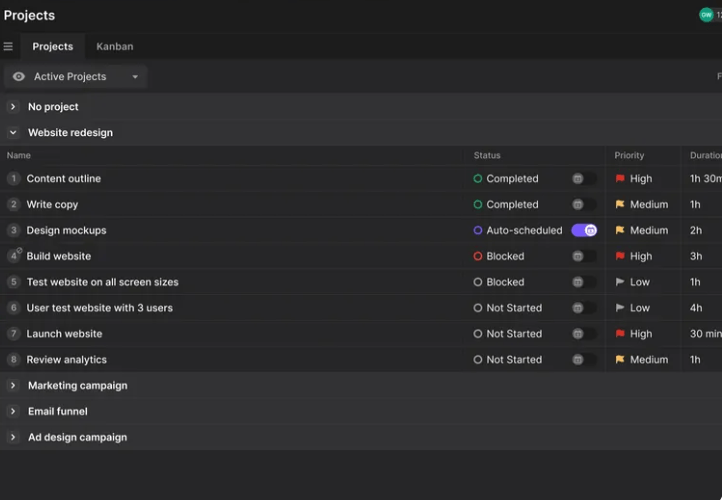Click the red High flag for Launch website
This screenshot has height=500, width=722.
620,334
